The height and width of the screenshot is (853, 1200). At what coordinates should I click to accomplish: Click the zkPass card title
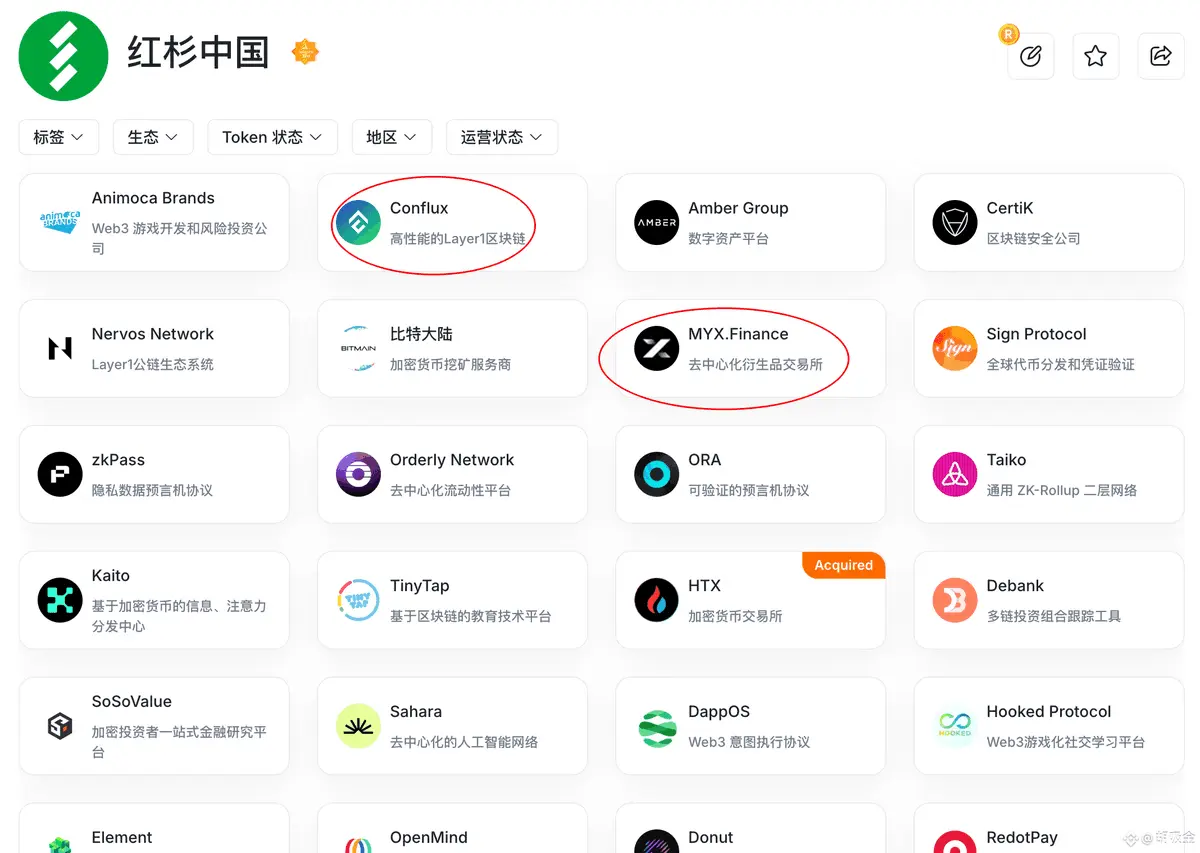pos(118,460)
